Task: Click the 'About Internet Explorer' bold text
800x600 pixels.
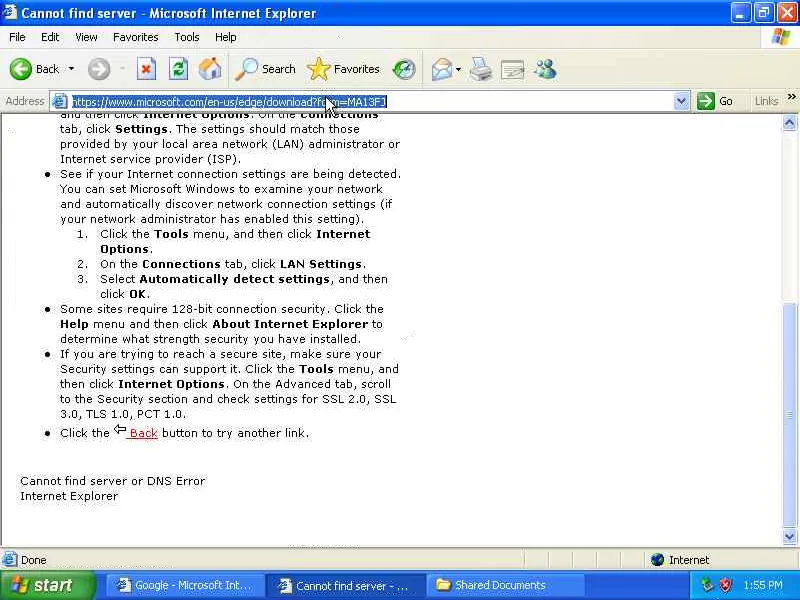Action: (x=290, y=324)
